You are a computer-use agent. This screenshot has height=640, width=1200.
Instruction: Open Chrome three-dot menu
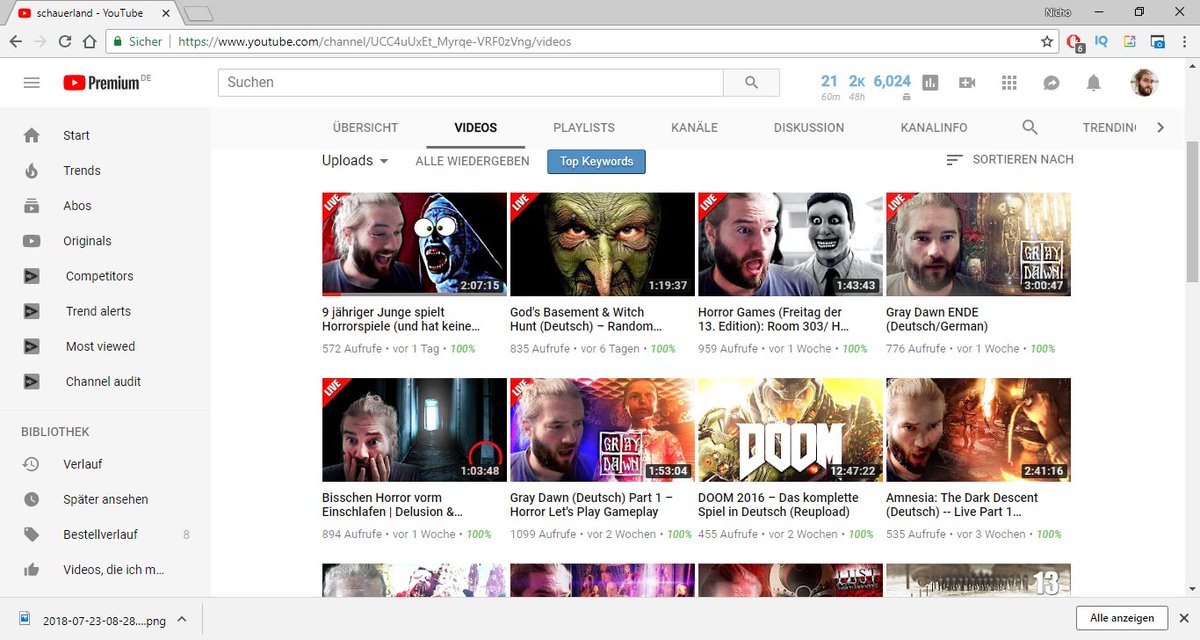[1184, 42]
